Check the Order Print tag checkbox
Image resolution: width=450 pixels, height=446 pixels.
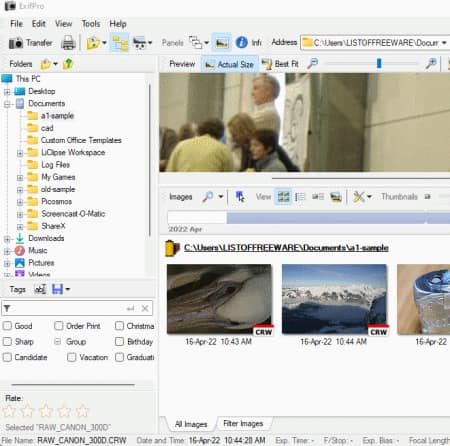(x=59, y=326)
